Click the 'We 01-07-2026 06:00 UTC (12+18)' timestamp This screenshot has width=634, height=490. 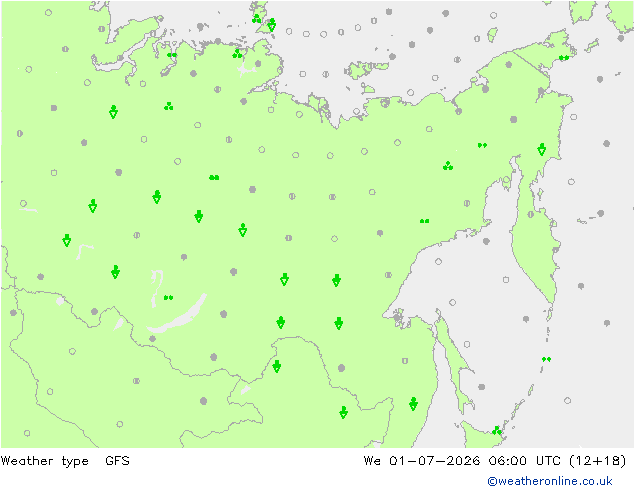tap(495, 461)
